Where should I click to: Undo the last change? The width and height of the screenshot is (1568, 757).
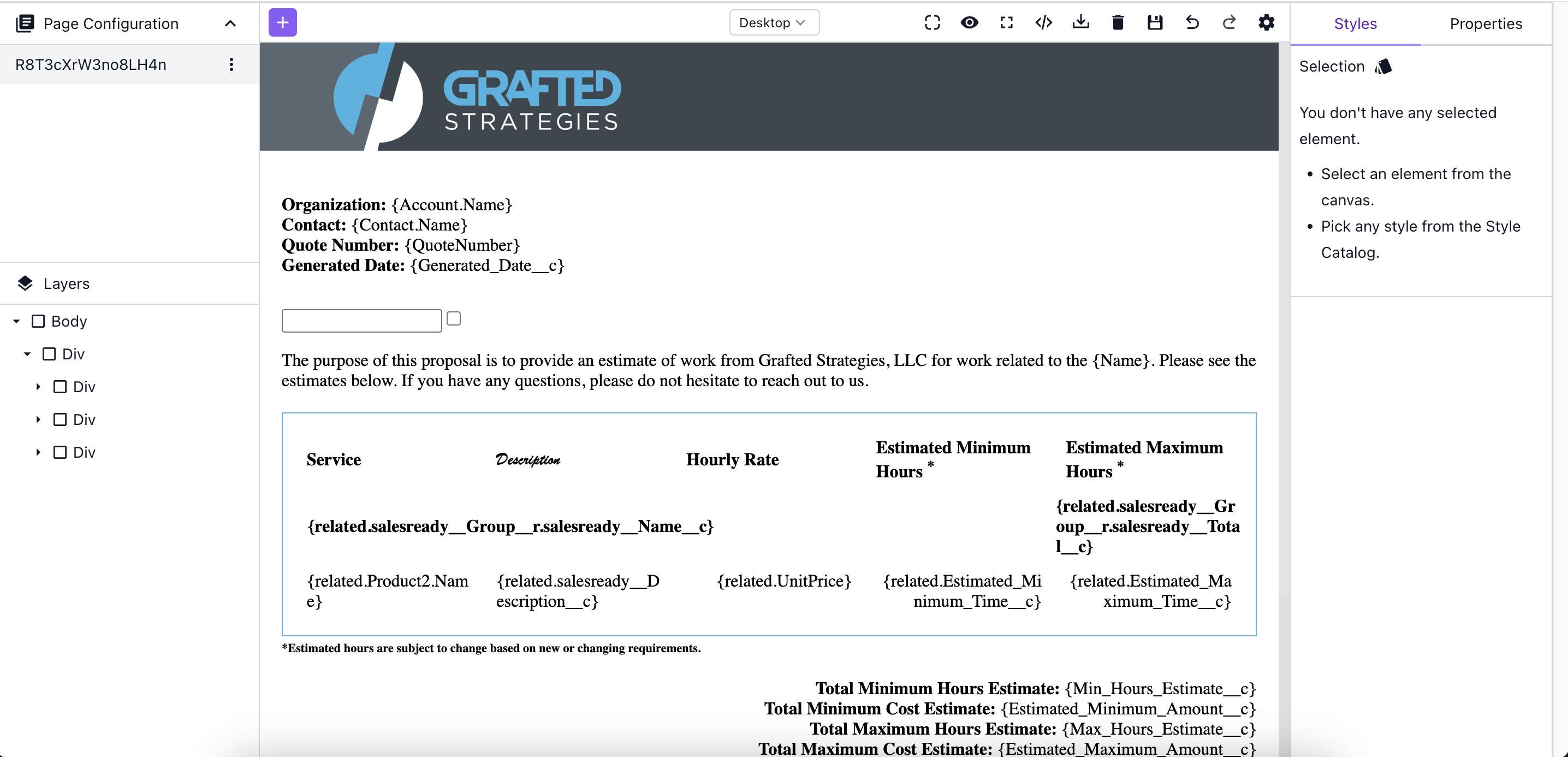pos(1192,22)
